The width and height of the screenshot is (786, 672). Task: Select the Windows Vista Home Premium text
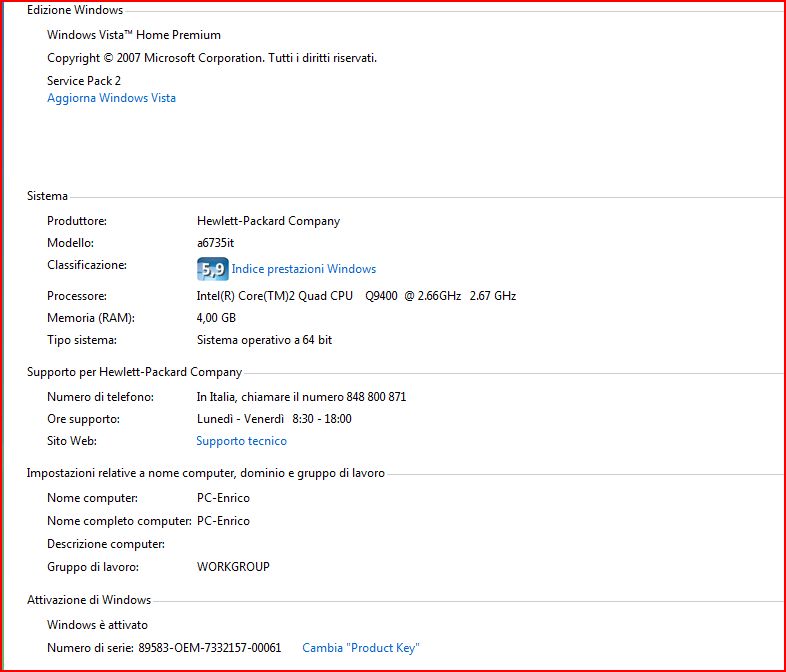[x=134, y=35]
